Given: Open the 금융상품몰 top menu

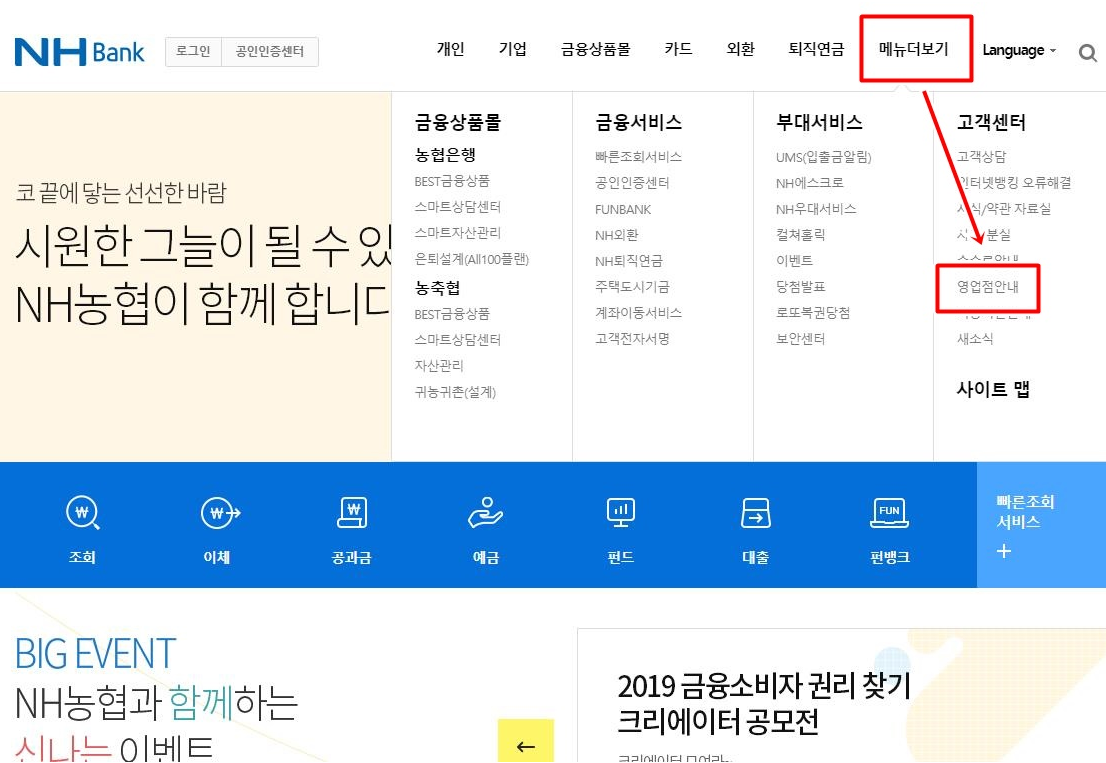Looking at the screenshot, I should [595, 49].
